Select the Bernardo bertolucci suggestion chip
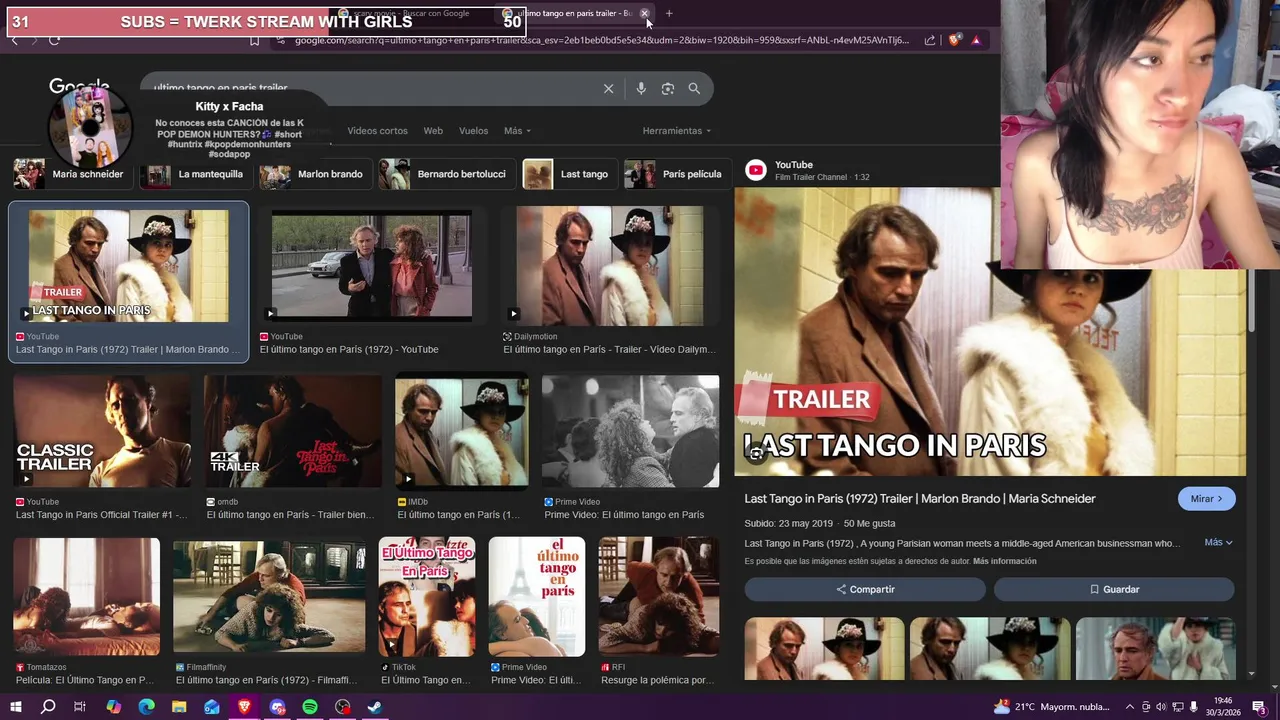Screen dimensions: 1280x720 445,174
